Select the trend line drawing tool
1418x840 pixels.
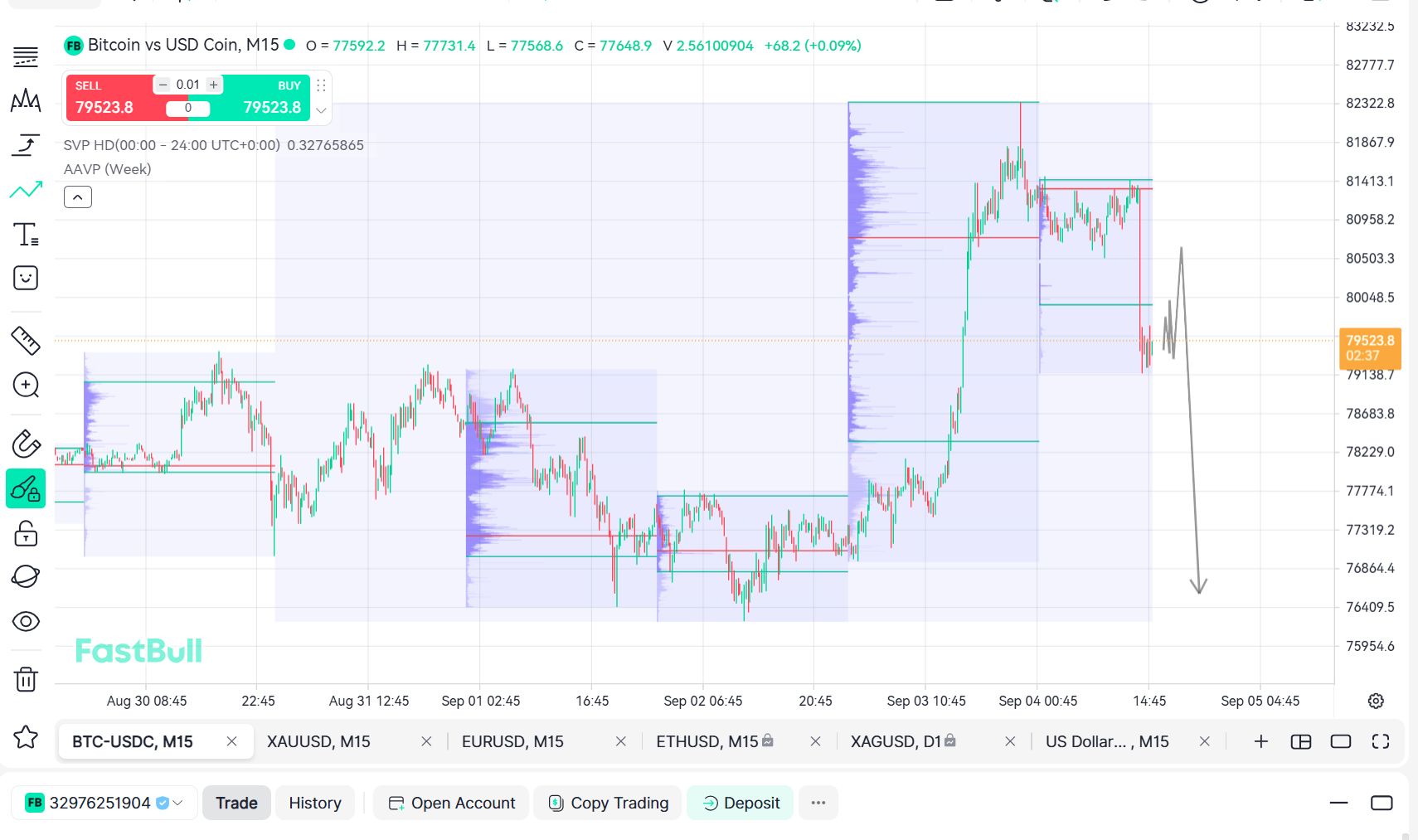[26, 190]
